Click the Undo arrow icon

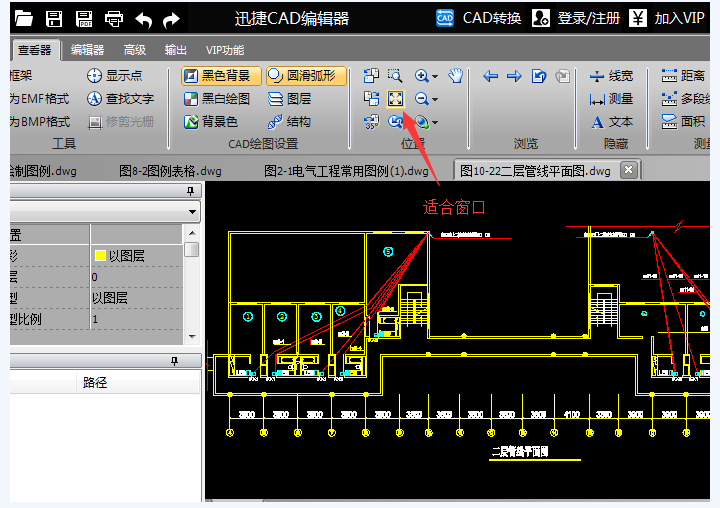coord(143,19)
